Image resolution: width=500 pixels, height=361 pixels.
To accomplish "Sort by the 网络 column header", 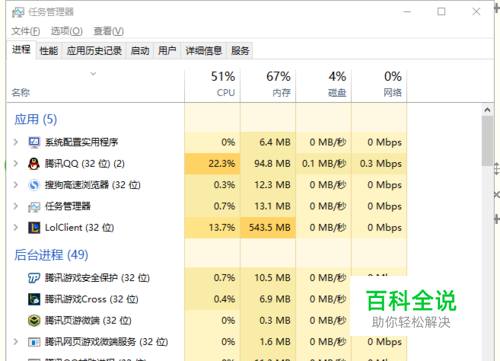I will [379, 85].
